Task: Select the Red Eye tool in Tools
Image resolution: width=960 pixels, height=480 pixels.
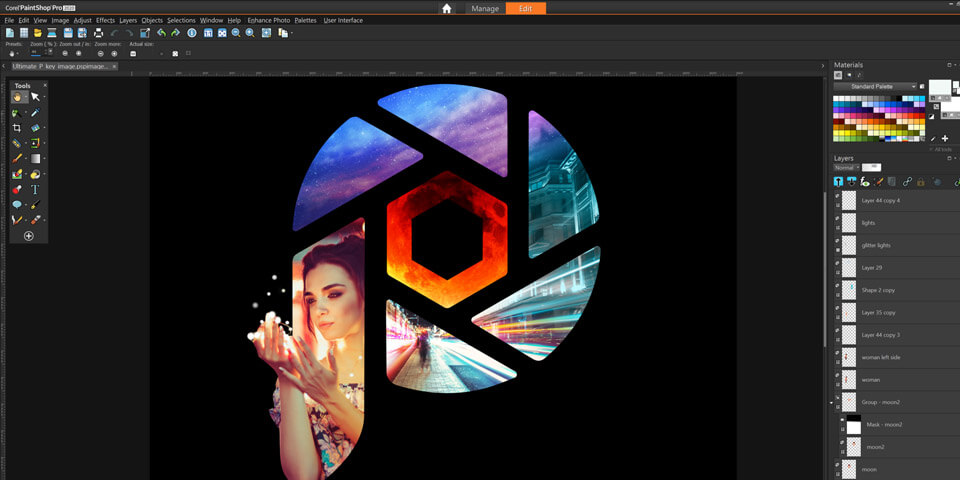Action: click(17, 143)
